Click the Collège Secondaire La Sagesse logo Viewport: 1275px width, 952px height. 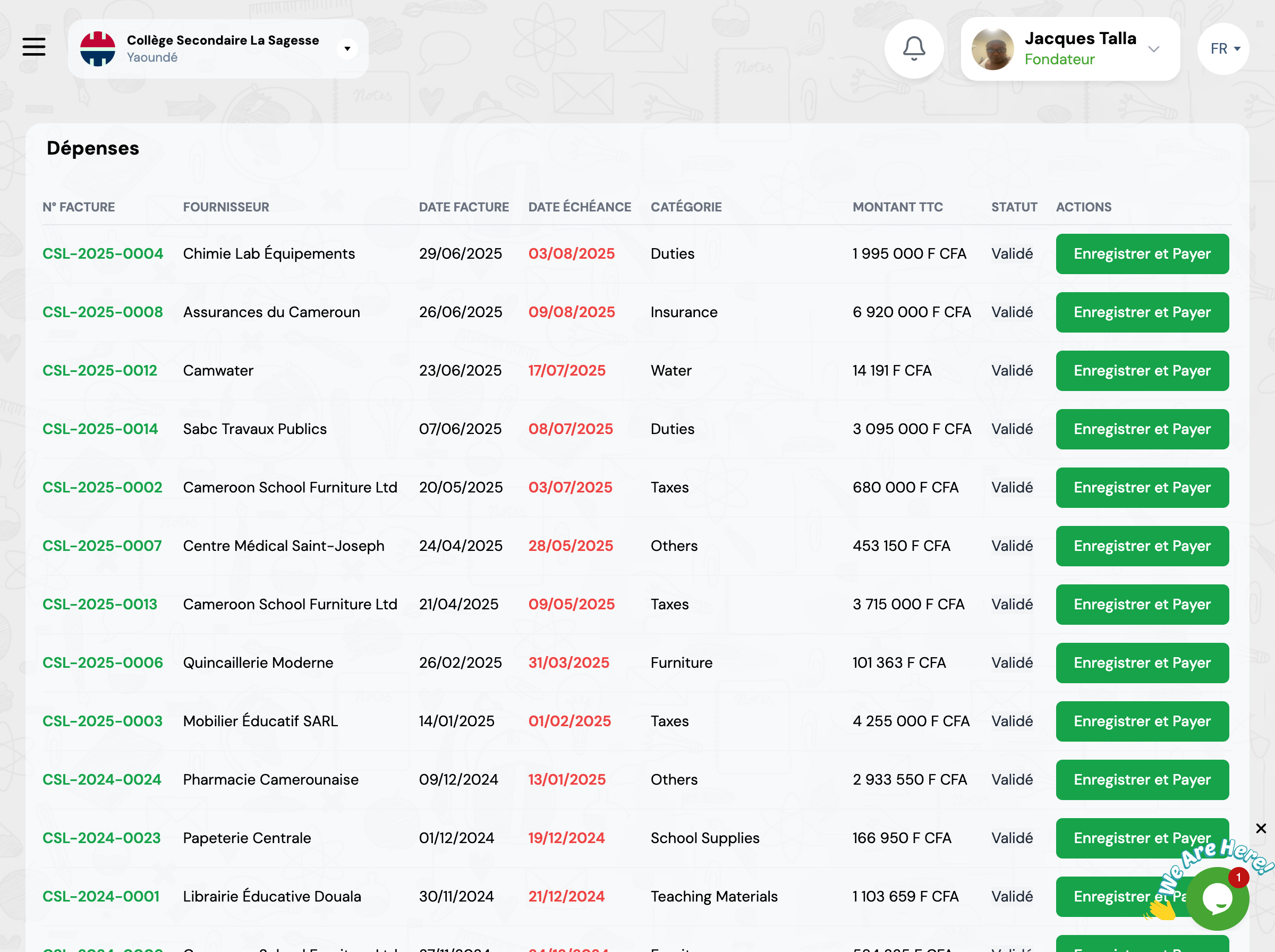point(97,49)
